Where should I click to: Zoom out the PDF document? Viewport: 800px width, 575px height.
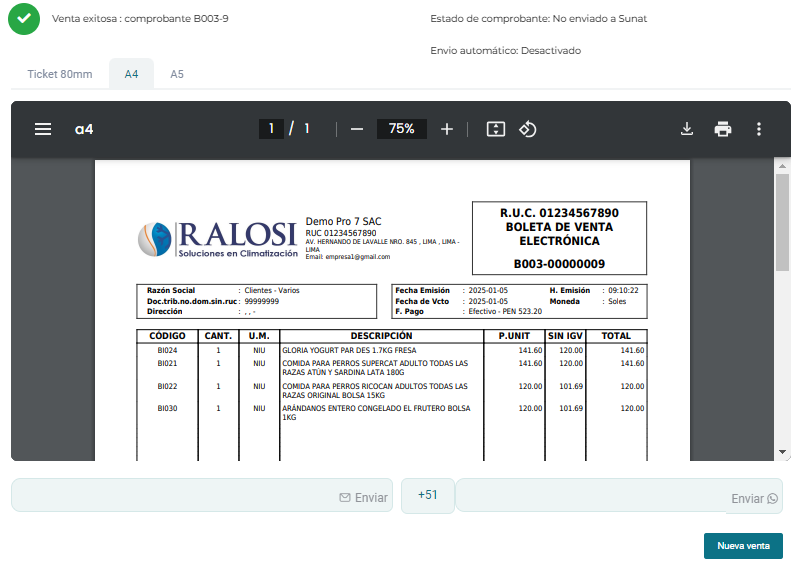click(357, 129)
